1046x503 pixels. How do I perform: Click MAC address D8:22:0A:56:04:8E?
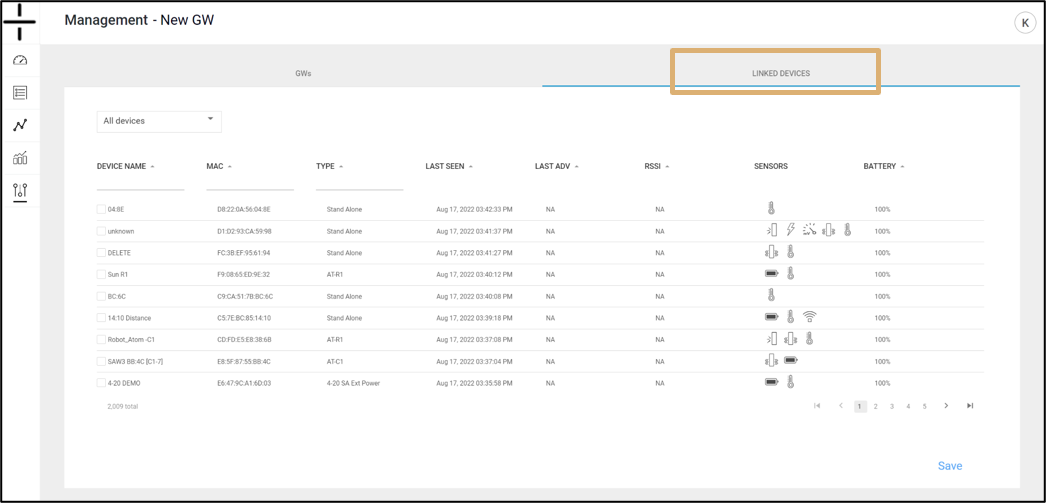point(244,209)
